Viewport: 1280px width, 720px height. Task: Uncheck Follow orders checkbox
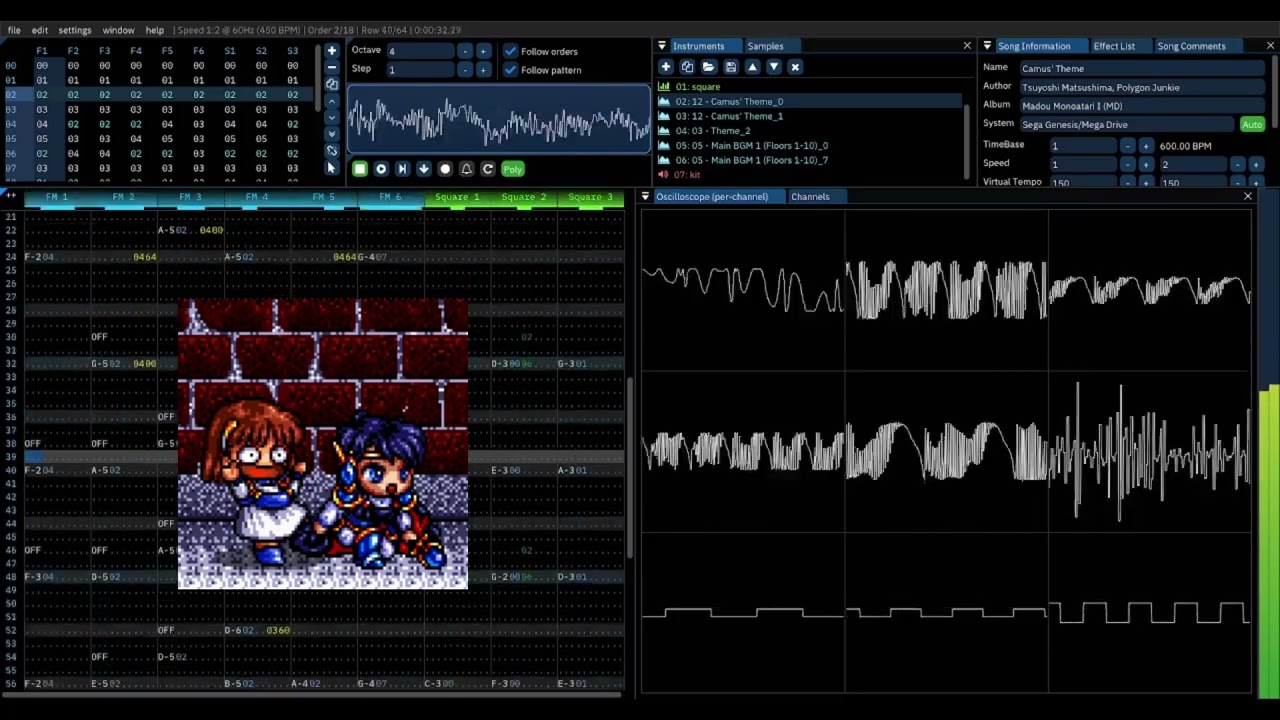(510, 51)
